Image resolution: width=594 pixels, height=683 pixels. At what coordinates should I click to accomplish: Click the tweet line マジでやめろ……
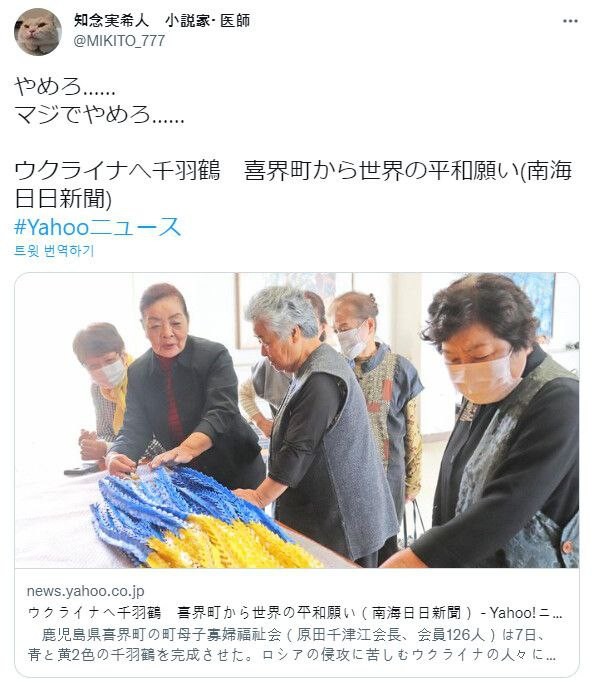click(x=100, y=115)
